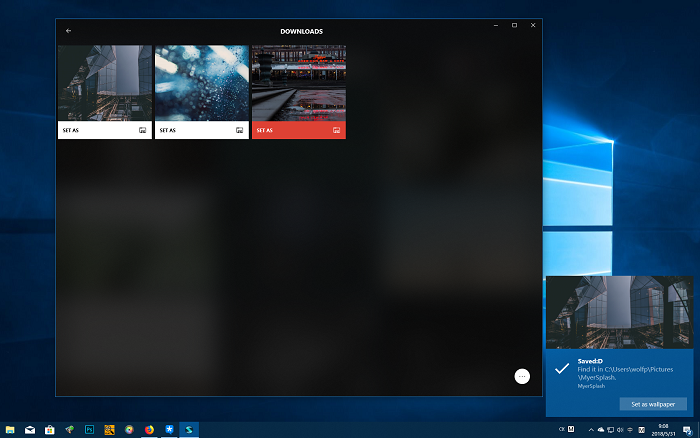Switch to Firefox in the taskbar
This screenshot has height=438, width=700.
tap(149, 430)
